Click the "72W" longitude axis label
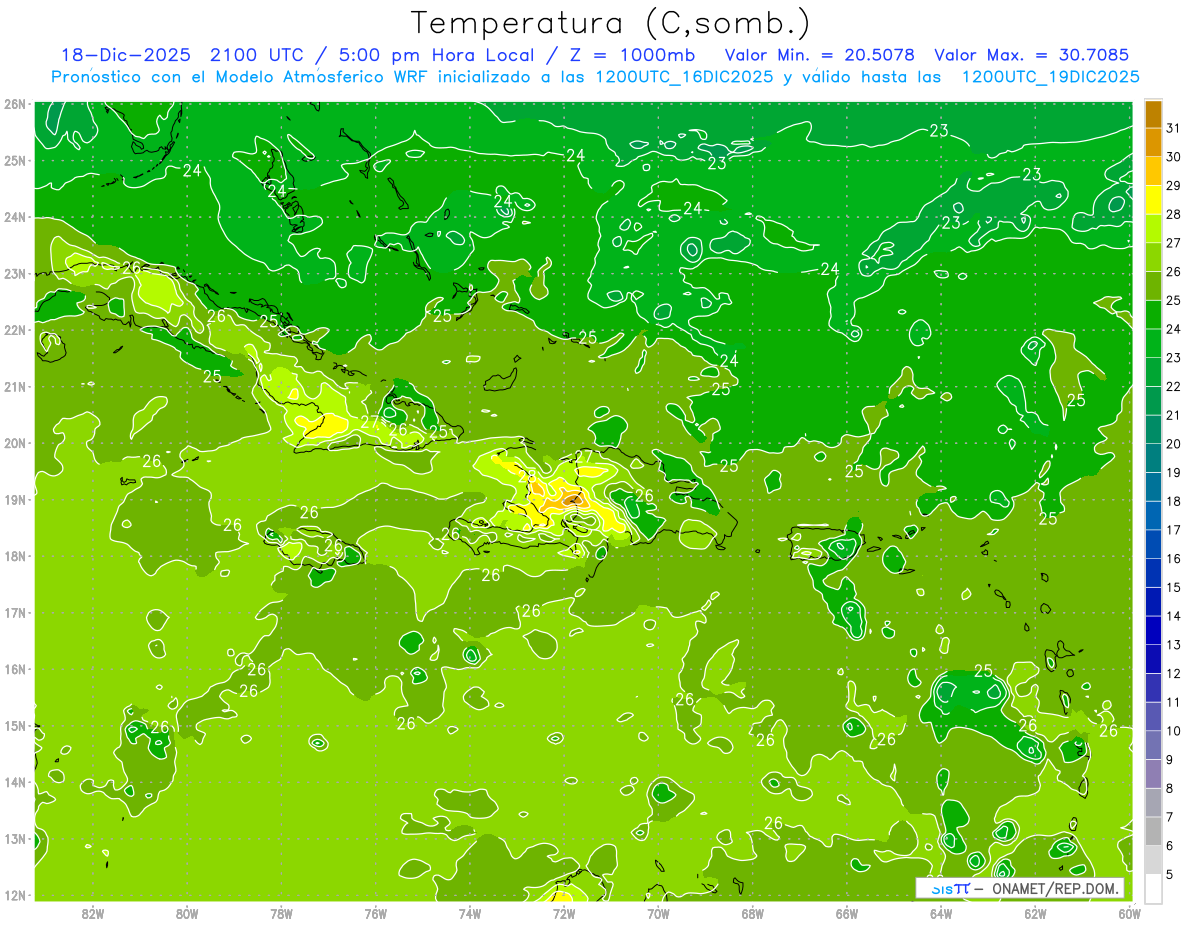The width and height of the screenshot is (1200, 927). coord(564,913)
